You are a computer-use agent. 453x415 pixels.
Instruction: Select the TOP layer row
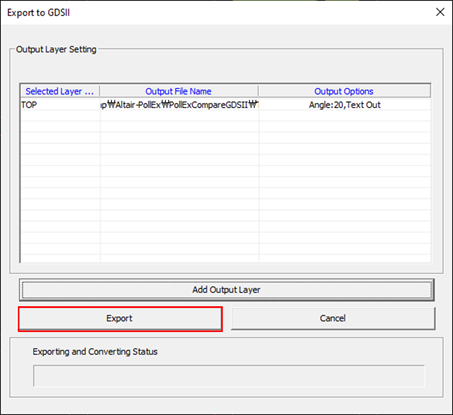click(x=225, y=105)
